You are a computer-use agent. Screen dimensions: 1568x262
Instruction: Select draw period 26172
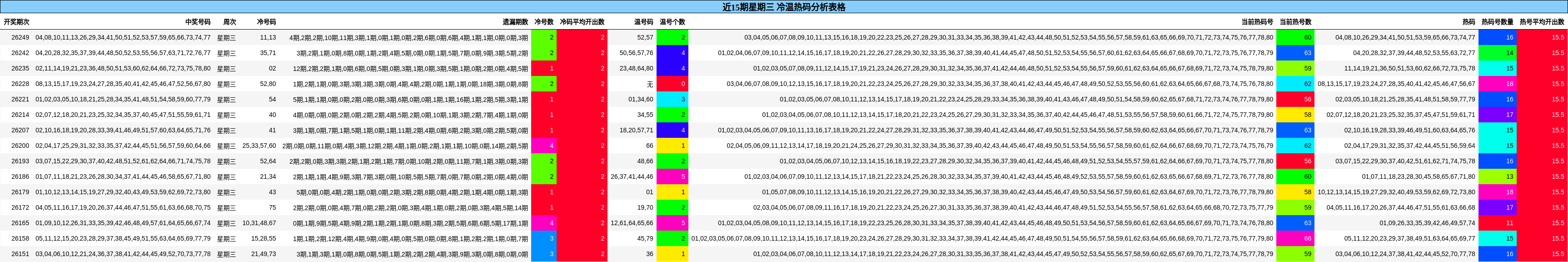[20, 208]
